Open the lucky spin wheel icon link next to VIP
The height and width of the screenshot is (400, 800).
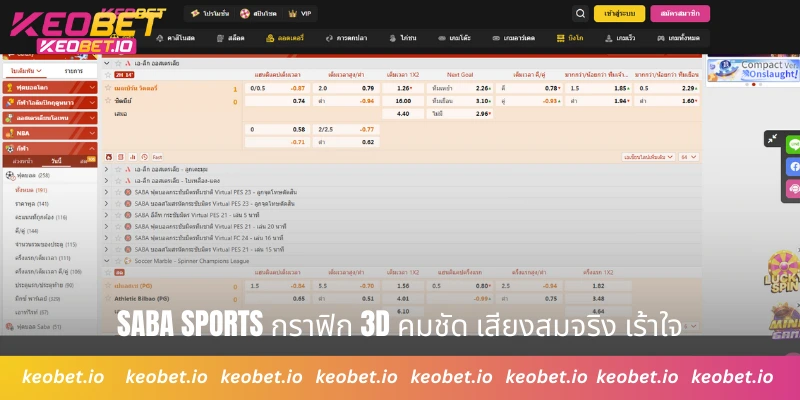click(258, 14)
